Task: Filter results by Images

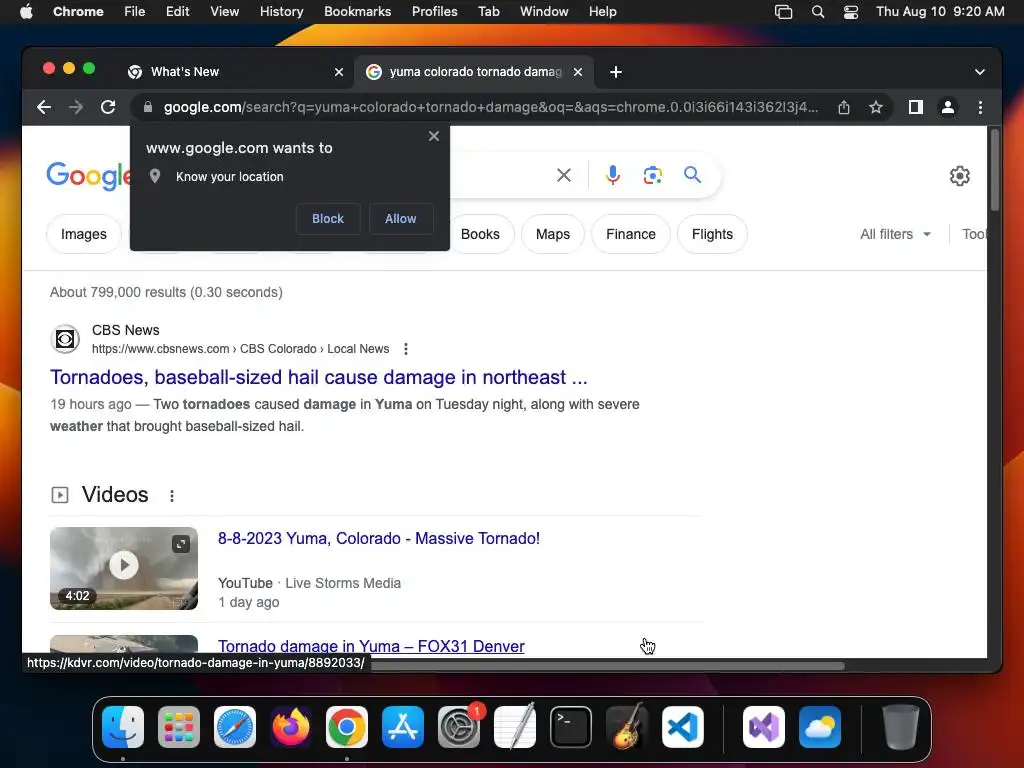Action: (x=84, y=234)
